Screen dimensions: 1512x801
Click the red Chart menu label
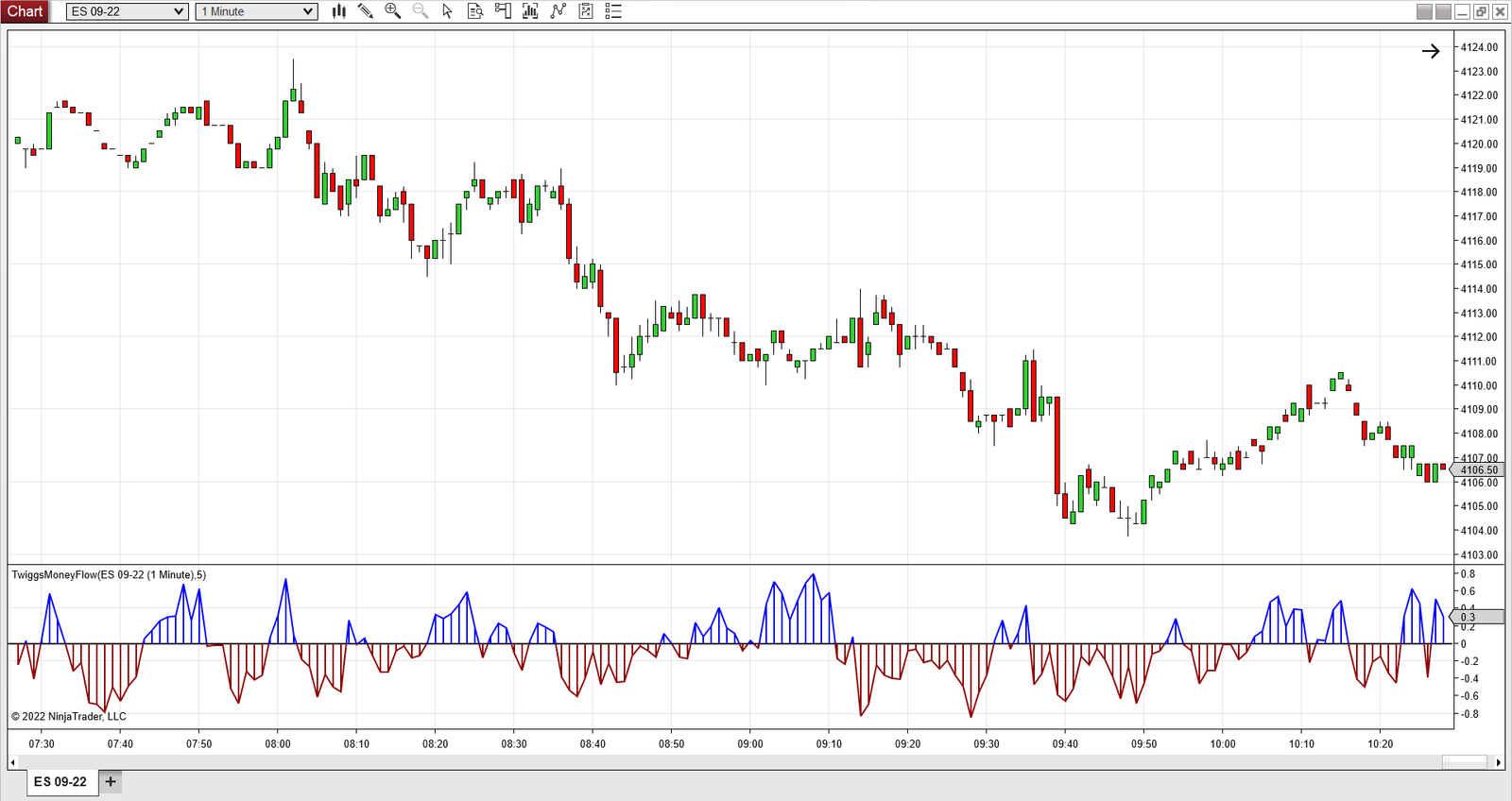(26, 11)
